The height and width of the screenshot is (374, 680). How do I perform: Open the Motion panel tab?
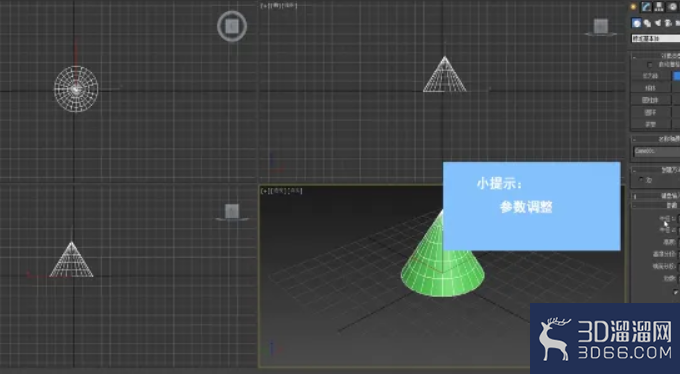(x=672, y=7)
